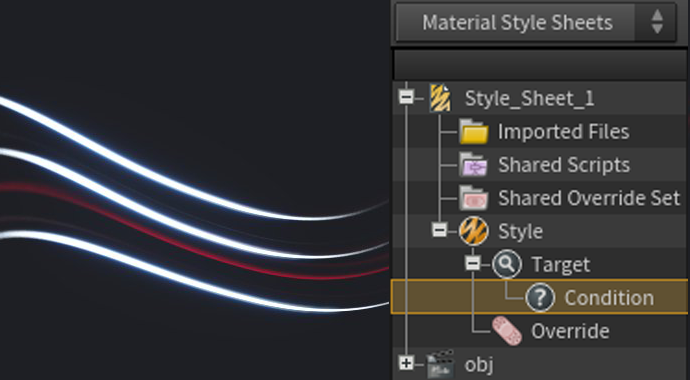Screen dimensions: 690x380
Task: Click the up/down arrows on the pane selector
Action: pos(657,22)
